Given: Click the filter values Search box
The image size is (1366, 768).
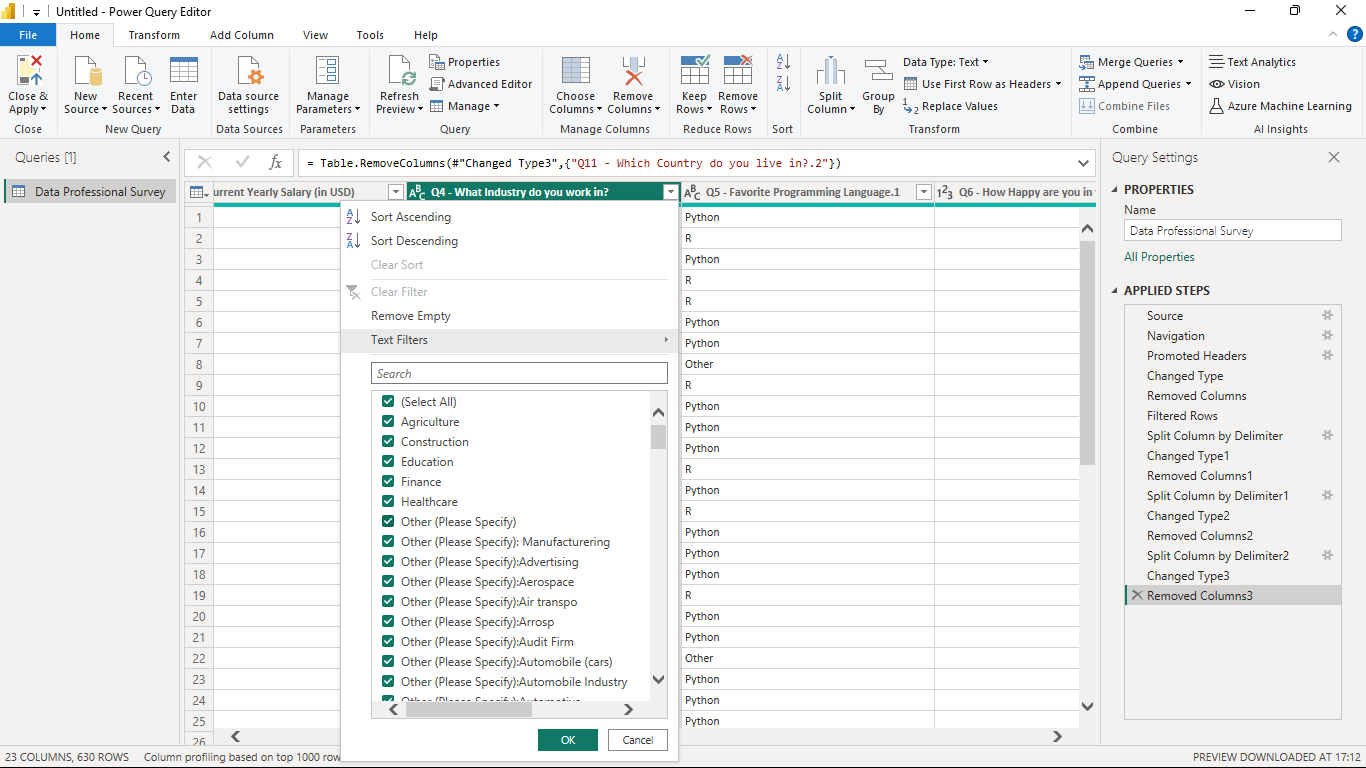Looking at the screenshot, I should pos(519,373).
